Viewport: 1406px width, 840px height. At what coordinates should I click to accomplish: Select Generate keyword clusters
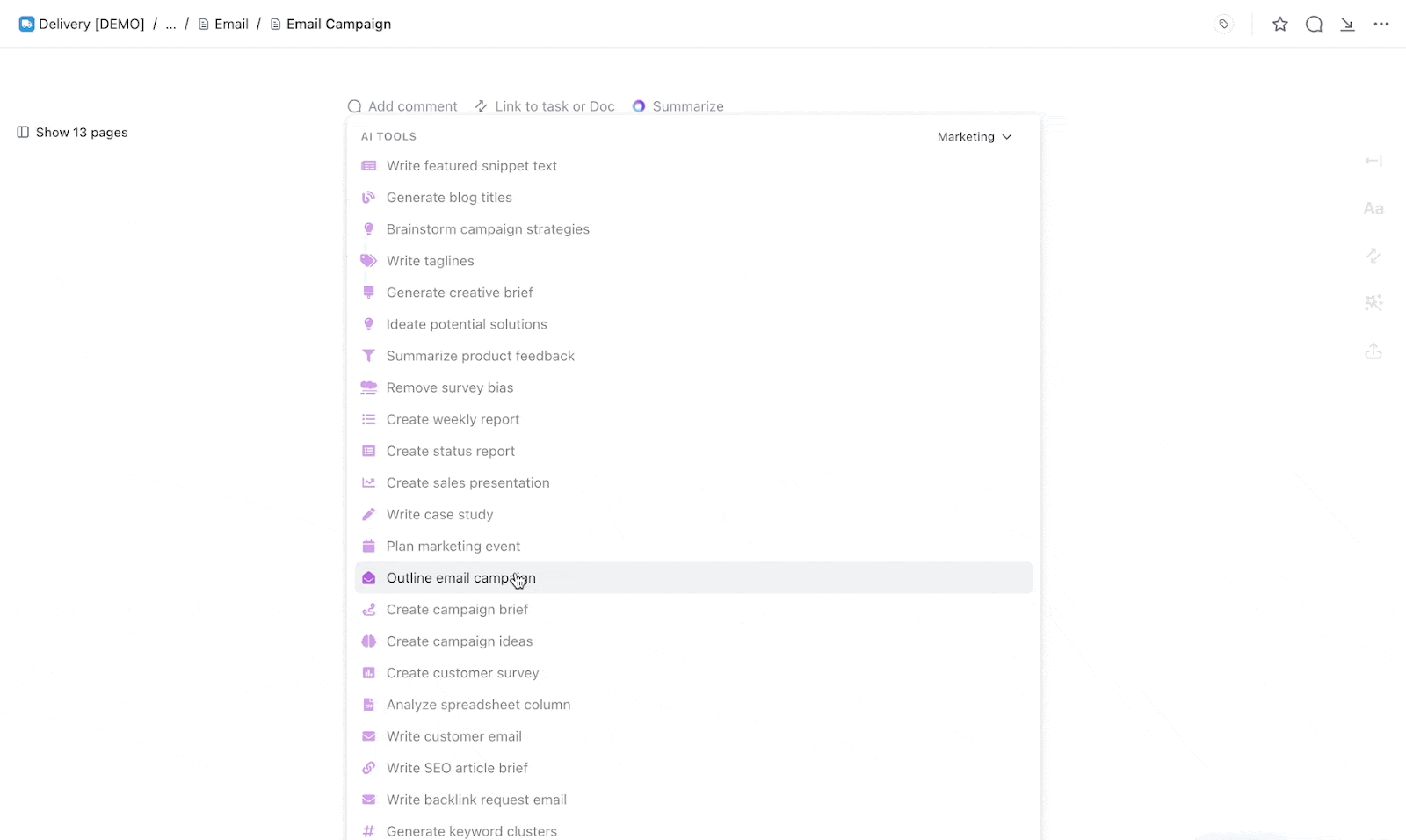471,830
